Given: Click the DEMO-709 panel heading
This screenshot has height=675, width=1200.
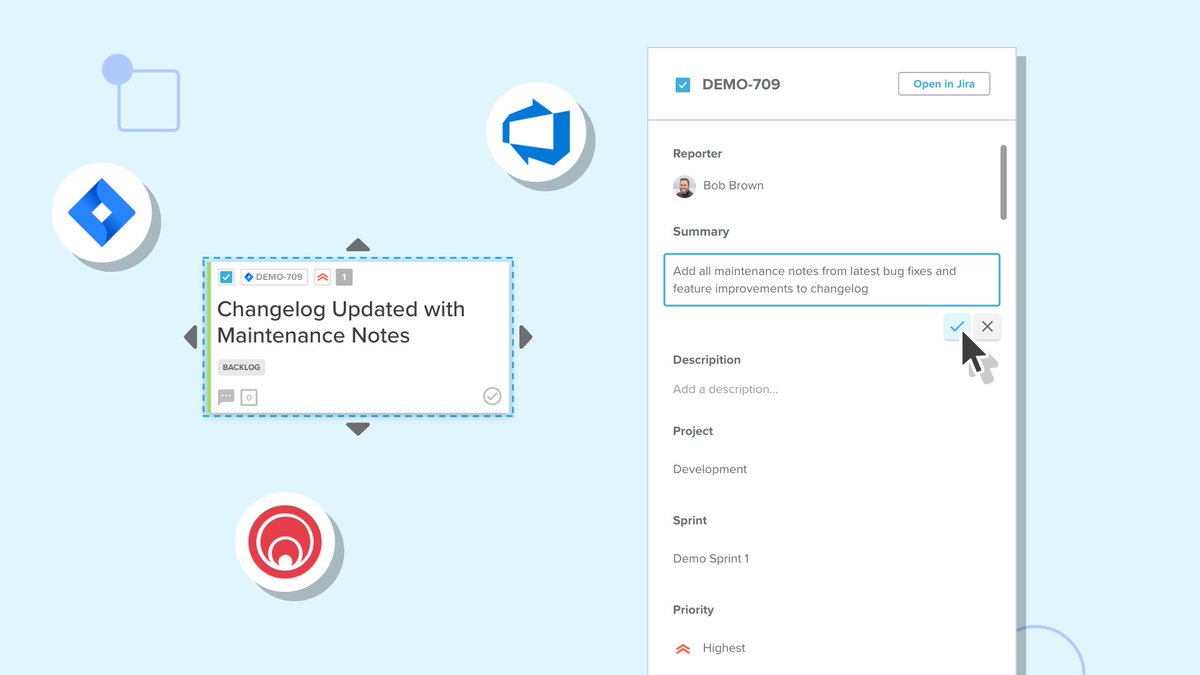Looking at the screenshot, I should pos(741,85).
